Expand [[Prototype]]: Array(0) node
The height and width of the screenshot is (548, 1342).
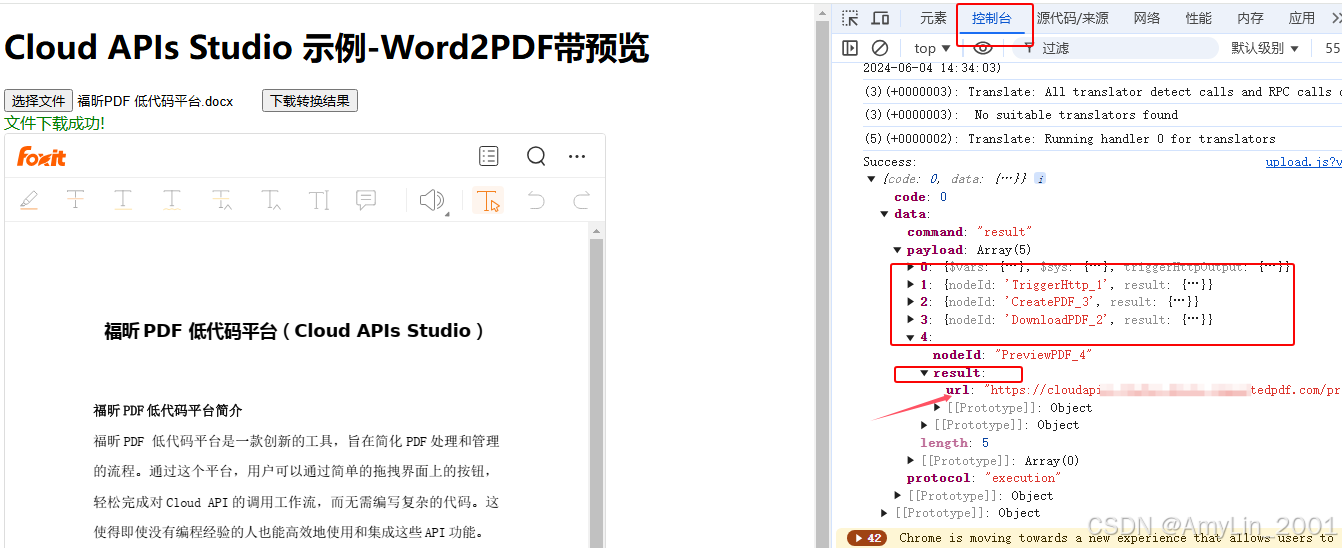pyautogui.click(x=910, y=460)
